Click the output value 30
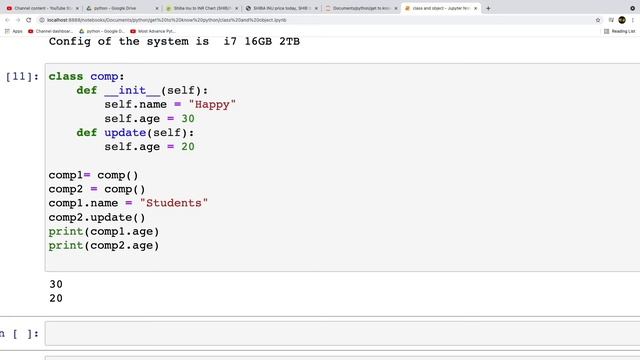The height and width of the screenshot is (360, 640). pos(56,284)
